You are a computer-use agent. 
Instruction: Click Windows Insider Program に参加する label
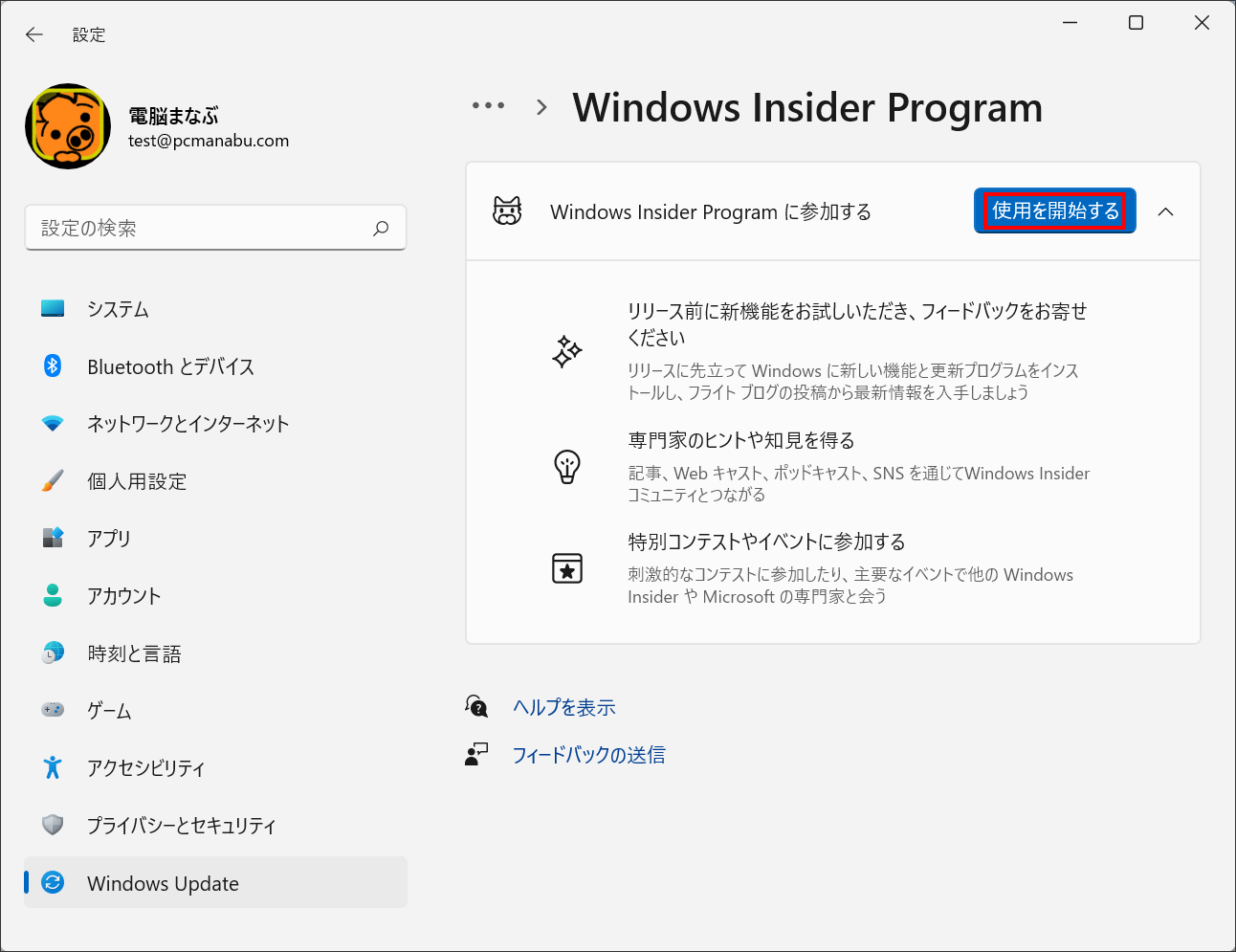pyautogui.click(x=711, y=211)
